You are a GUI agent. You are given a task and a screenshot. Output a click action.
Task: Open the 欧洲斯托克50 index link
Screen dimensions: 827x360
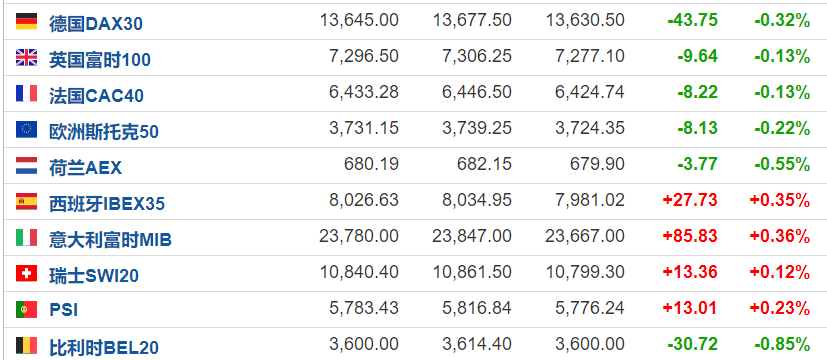tap(104, 131)
